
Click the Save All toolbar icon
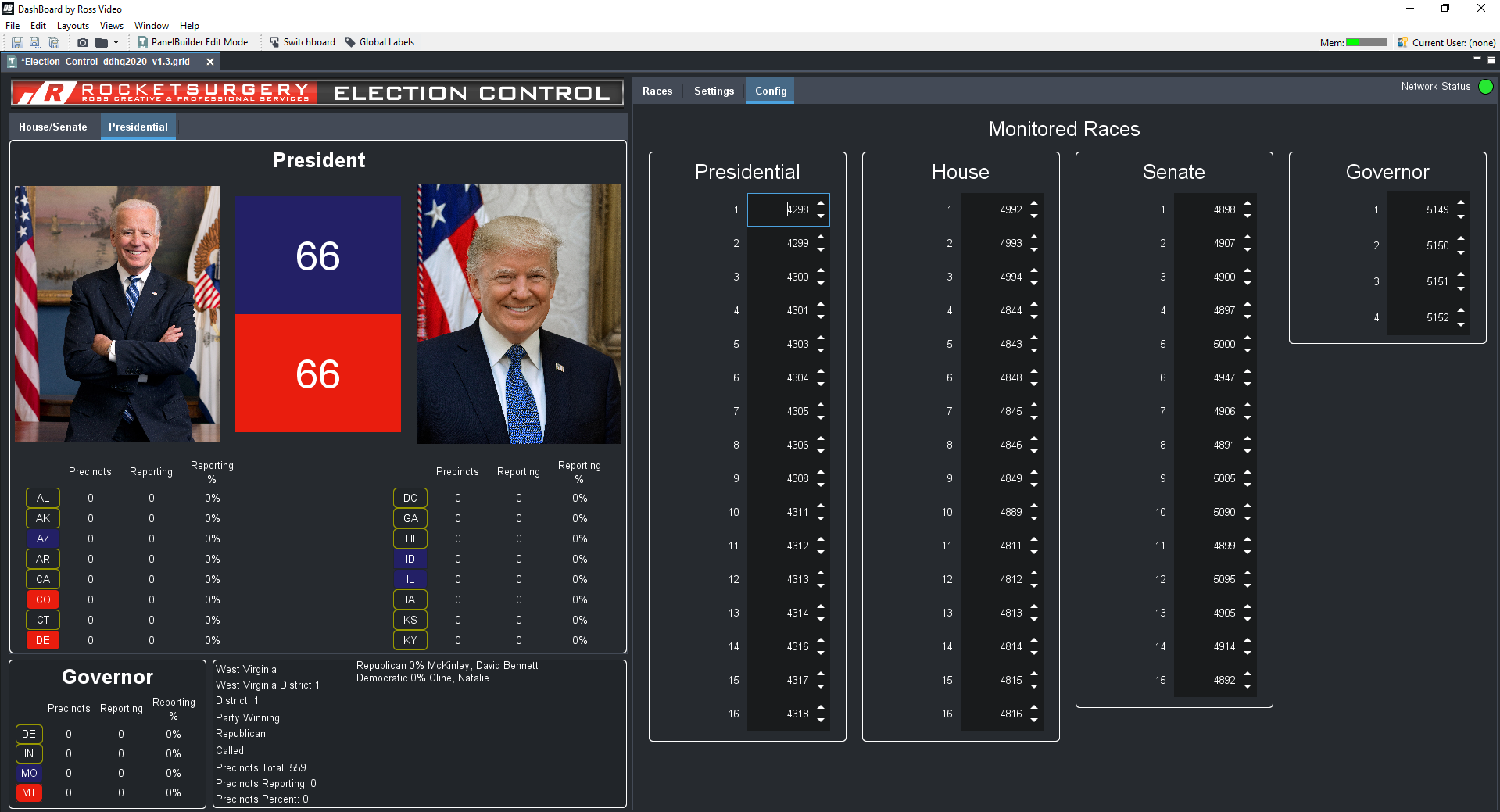[53, 42]
